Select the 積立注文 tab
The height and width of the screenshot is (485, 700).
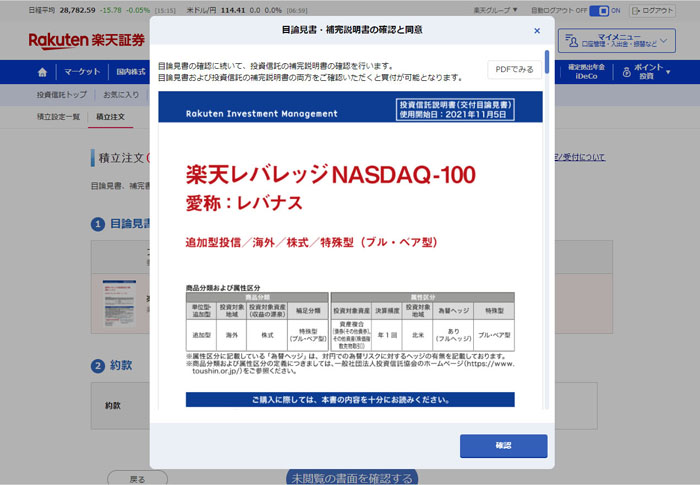110,117
